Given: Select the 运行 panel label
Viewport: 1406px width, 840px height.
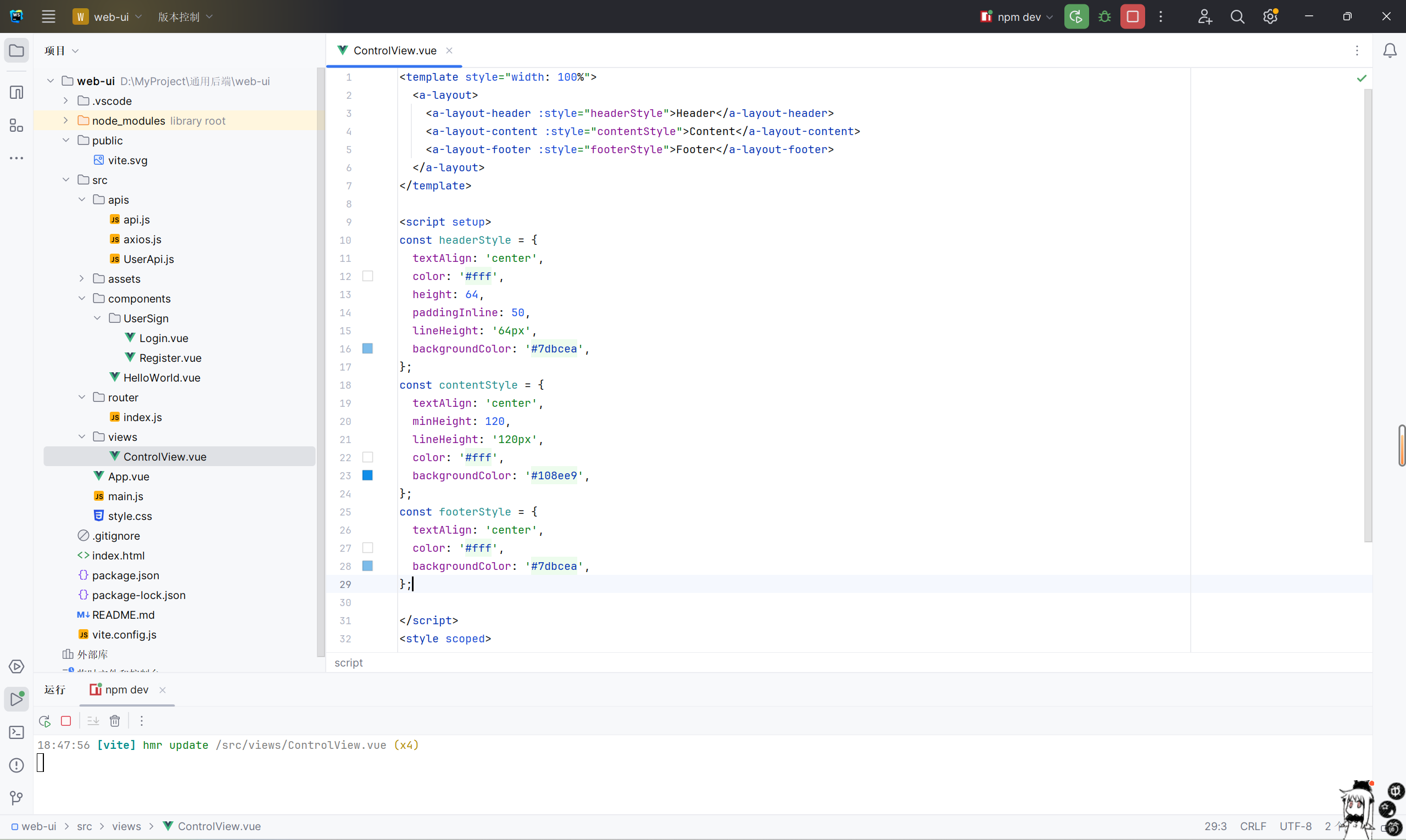Looking at the screenshot, I should (x=55, y=690).
